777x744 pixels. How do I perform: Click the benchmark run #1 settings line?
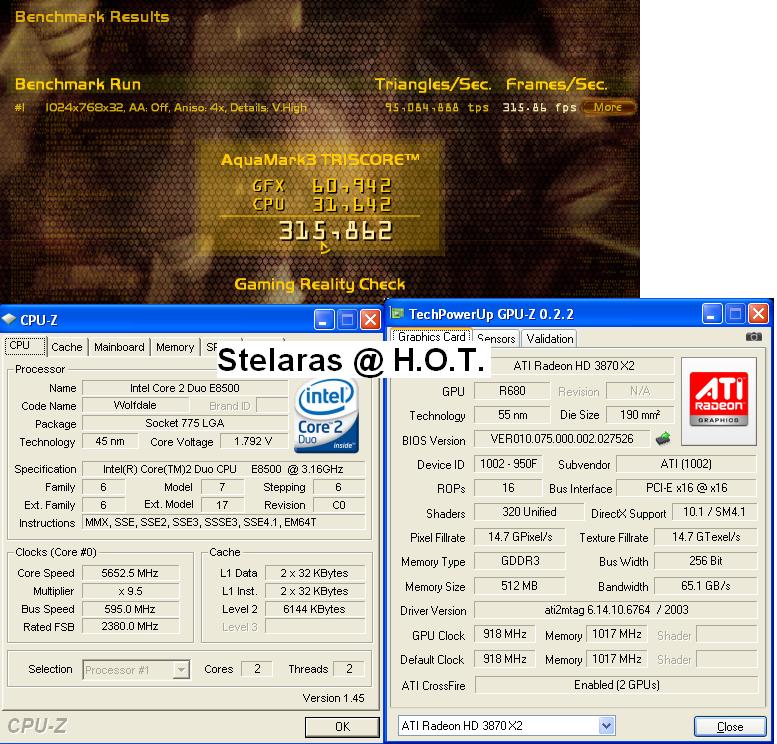(x=175, y=108)
